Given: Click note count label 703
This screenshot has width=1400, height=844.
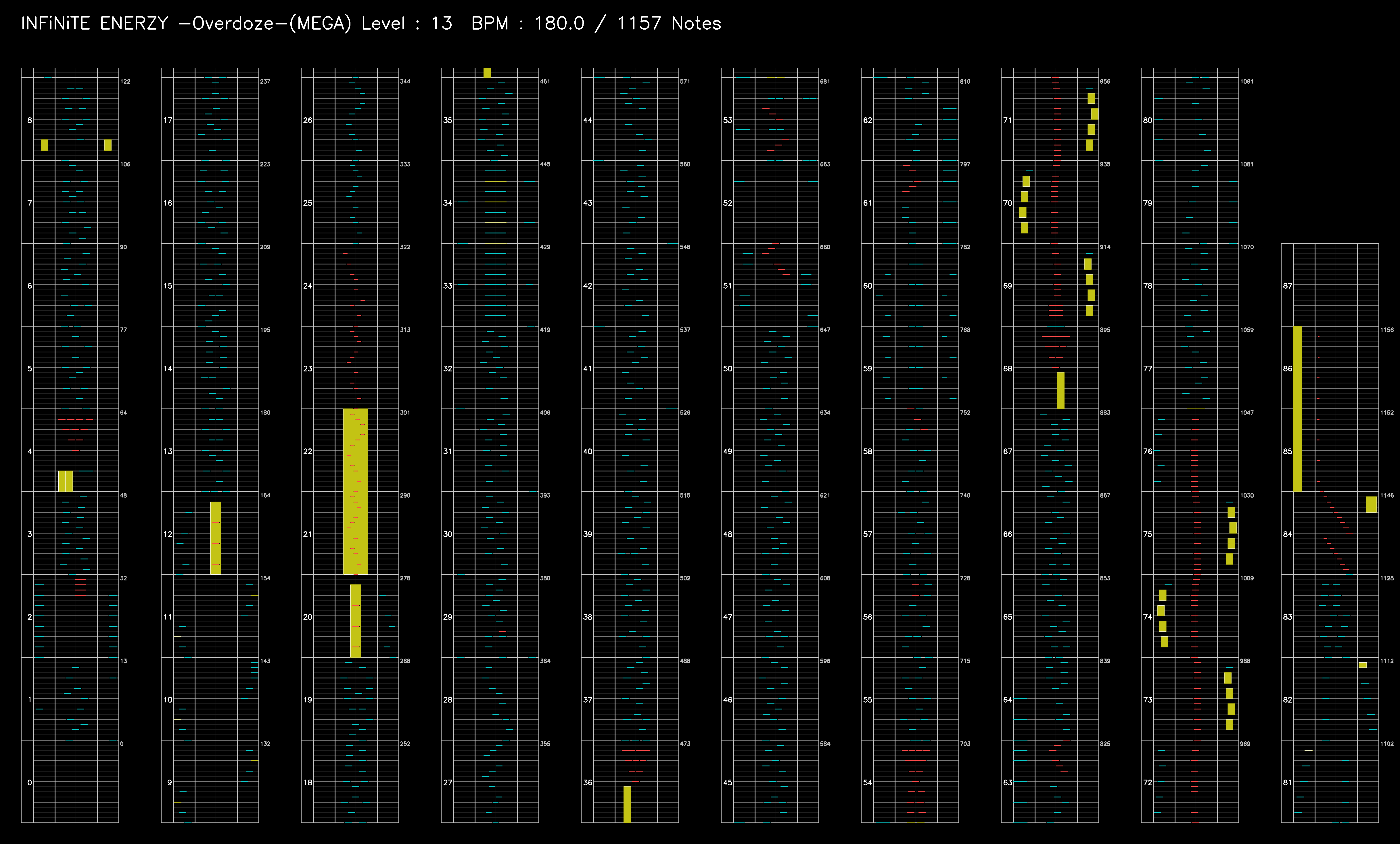Looking at the screenshot, I should point(965,743).
